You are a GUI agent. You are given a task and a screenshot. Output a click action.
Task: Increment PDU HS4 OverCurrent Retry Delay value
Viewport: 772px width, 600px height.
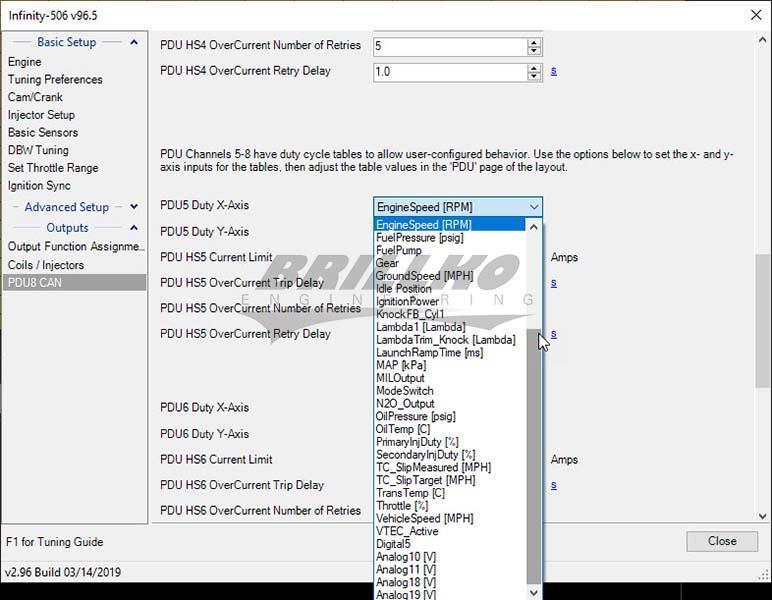[x=534, y=68]
